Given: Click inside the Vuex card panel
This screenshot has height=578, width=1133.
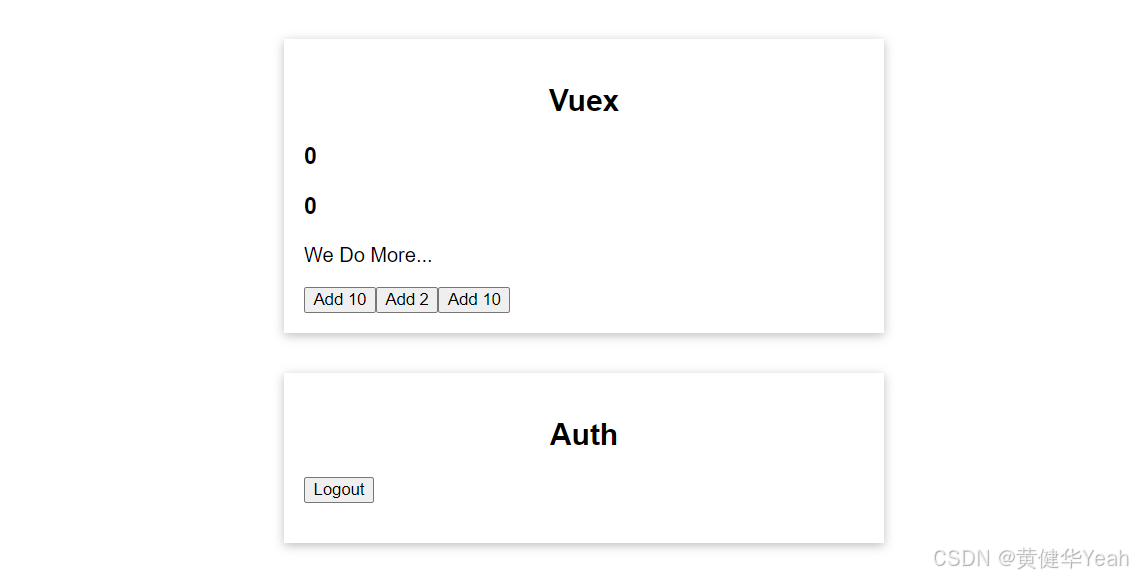Looking at the screenshot, I should [x=700, y=200].
